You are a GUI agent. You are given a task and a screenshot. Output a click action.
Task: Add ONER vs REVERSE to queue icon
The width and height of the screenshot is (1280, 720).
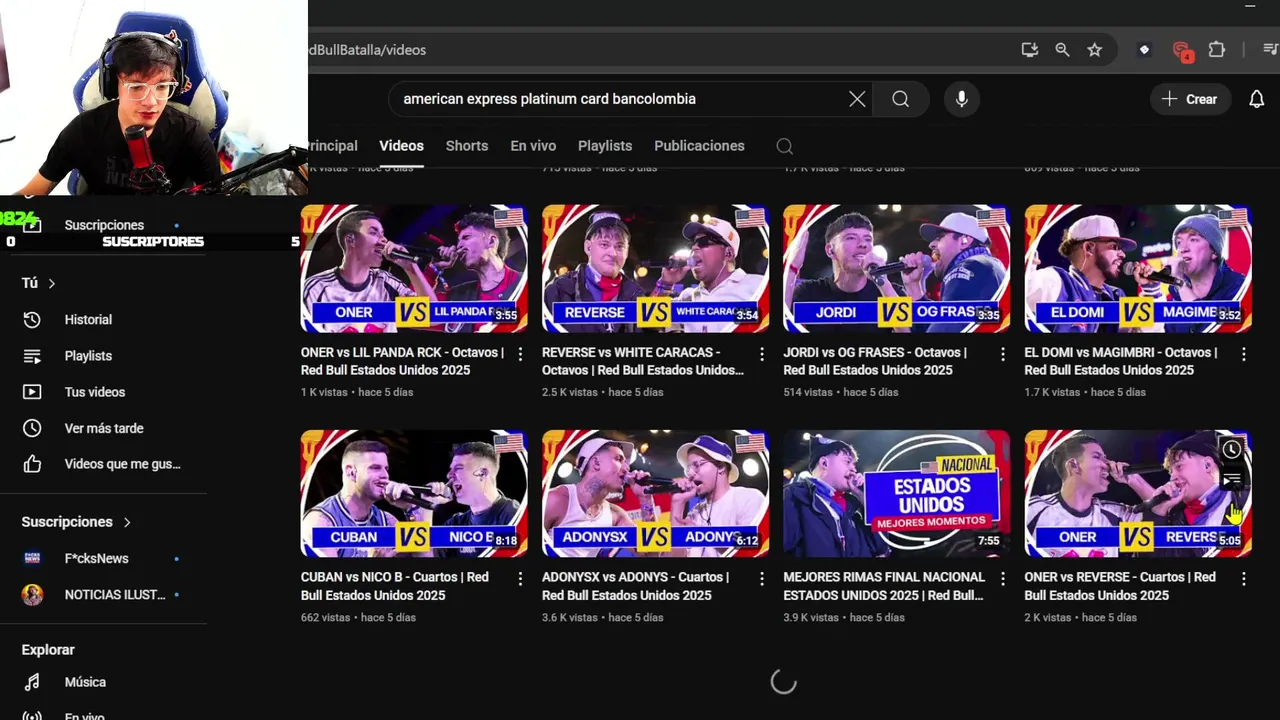click(x=1232, y=480)
